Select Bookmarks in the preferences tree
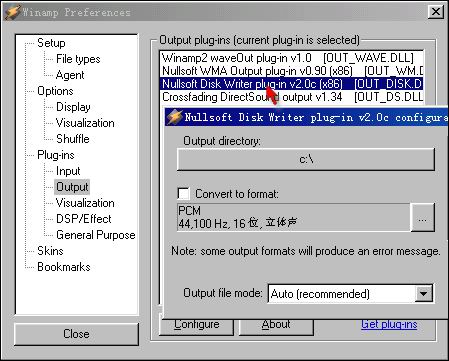Viewport: 449px width, 361px height. coord(64,267)
